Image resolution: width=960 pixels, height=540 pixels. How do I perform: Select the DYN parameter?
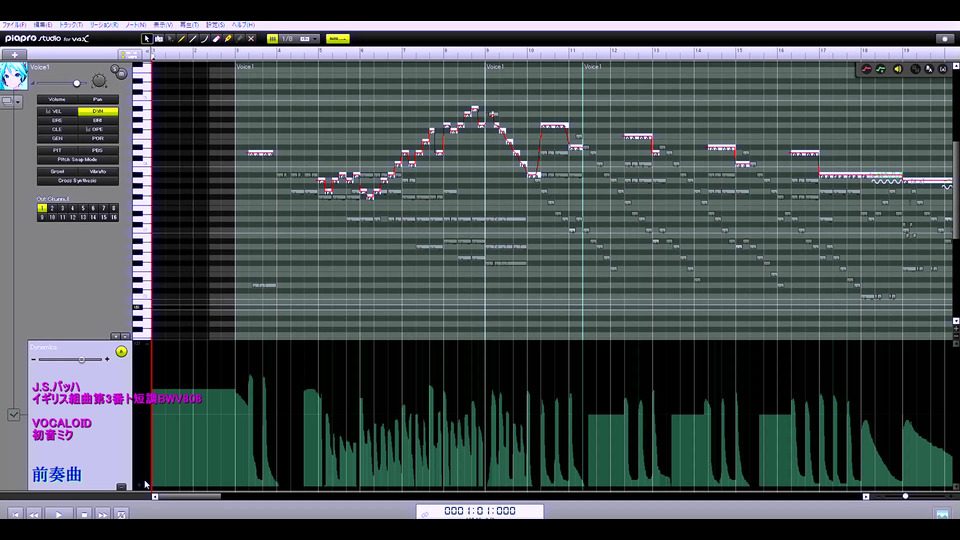pos(98,111)
